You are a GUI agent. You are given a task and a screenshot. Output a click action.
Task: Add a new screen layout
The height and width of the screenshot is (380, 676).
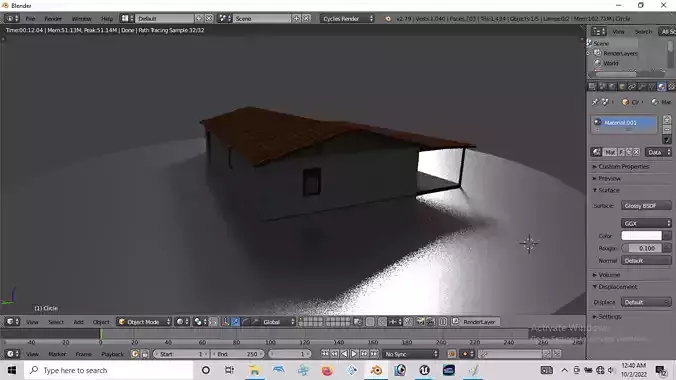[x=199, y=19]
